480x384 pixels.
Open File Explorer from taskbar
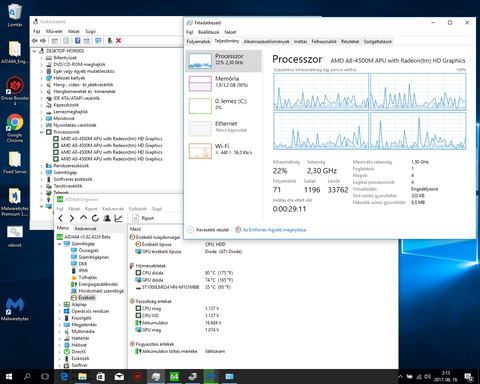(x=82, y=377)
